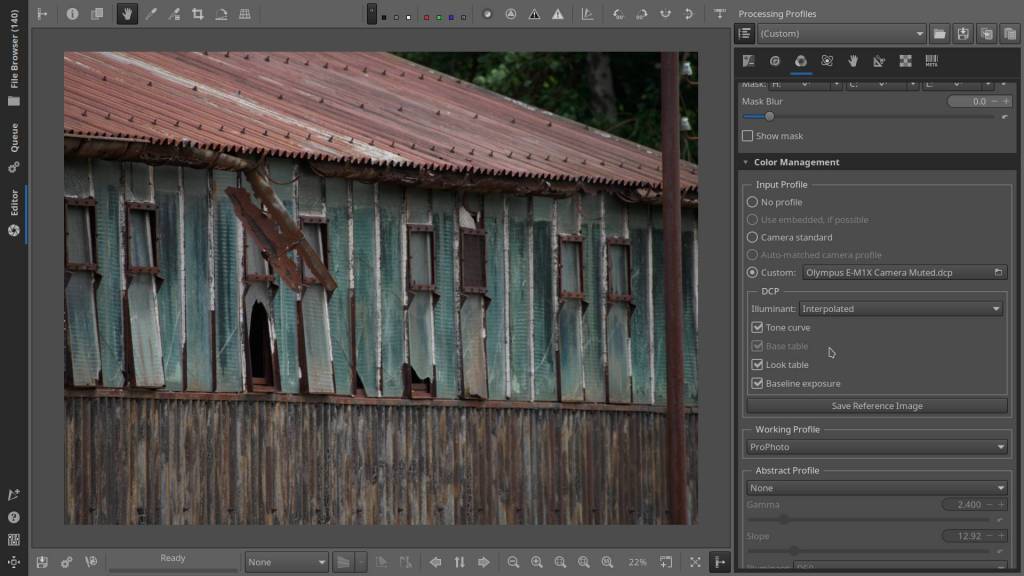Open the Exposure tab icon
The width and height of the screenshot is (1024, 576).
(748, 61)
